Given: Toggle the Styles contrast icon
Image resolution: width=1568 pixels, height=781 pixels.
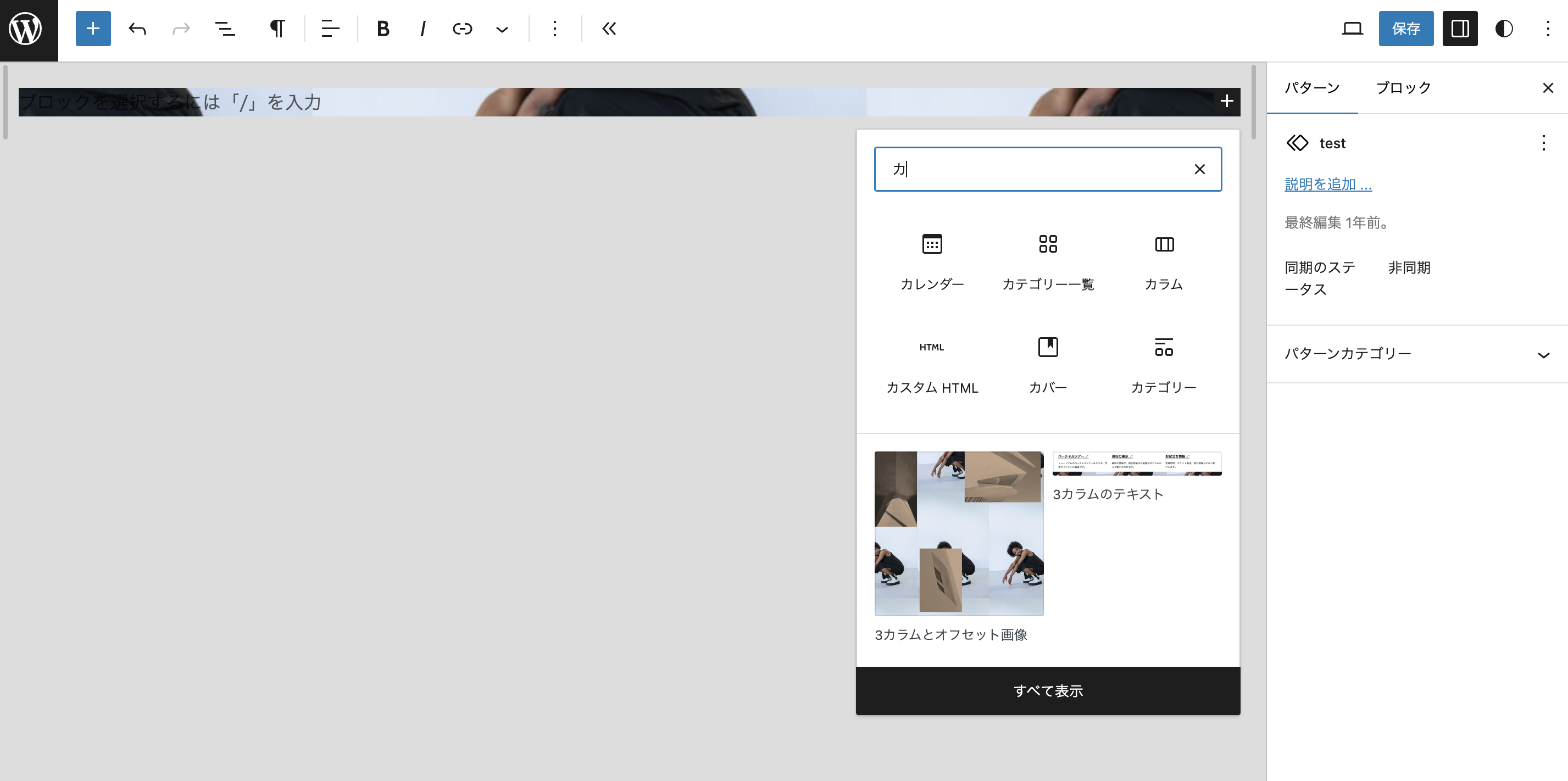Looking at the screenshot, I should click(1504, 29).
